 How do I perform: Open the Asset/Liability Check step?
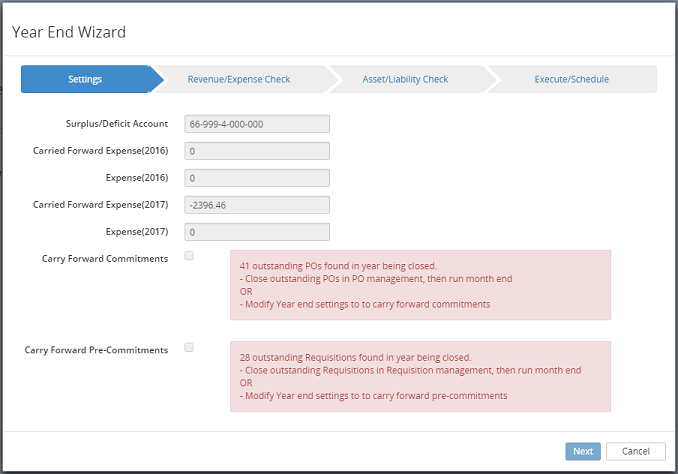pyautogui.click(x=405, y=79)
